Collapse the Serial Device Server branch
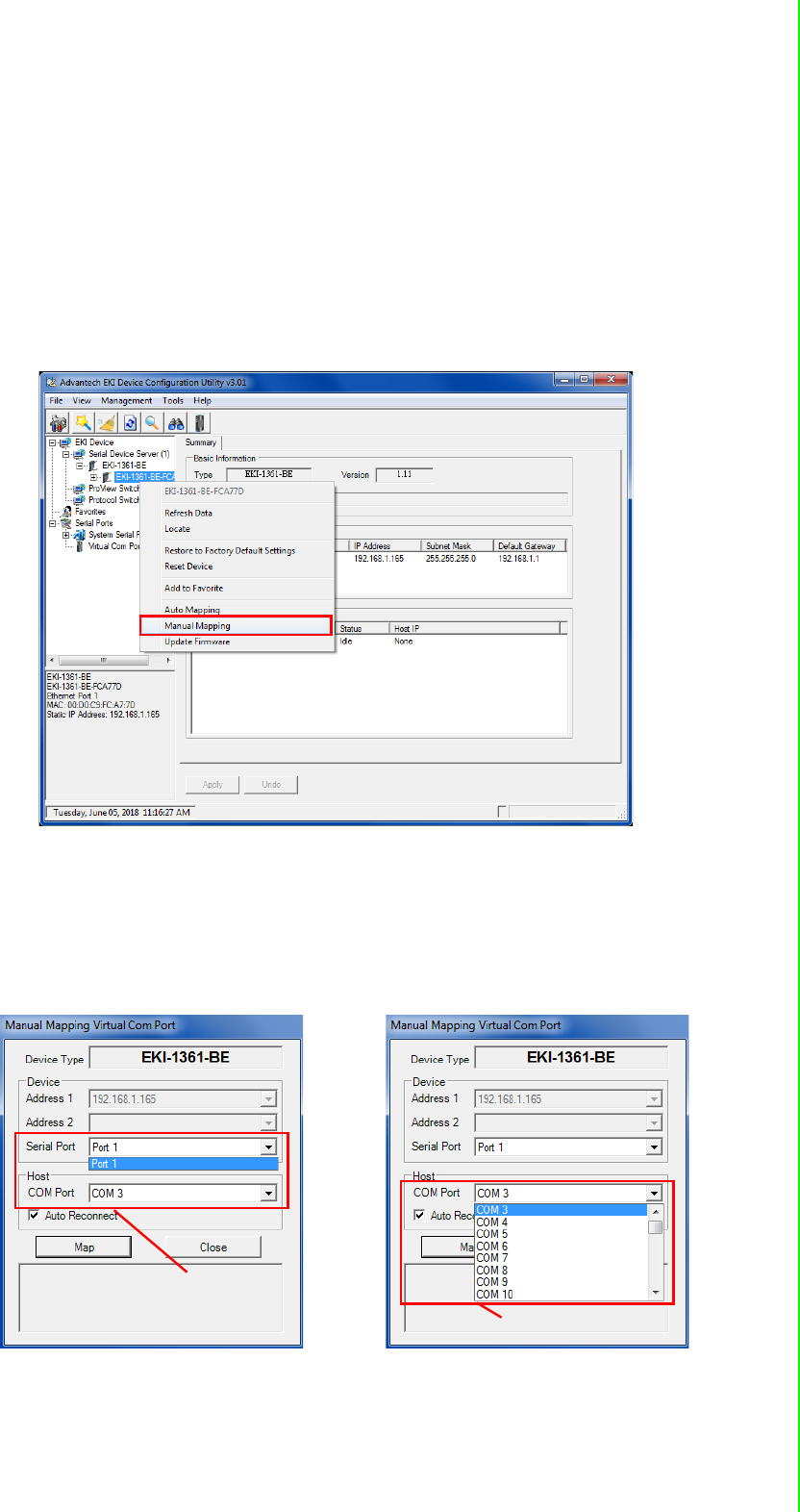The height and width of the screenshot is (1512, 800). [x=66, y=454]
